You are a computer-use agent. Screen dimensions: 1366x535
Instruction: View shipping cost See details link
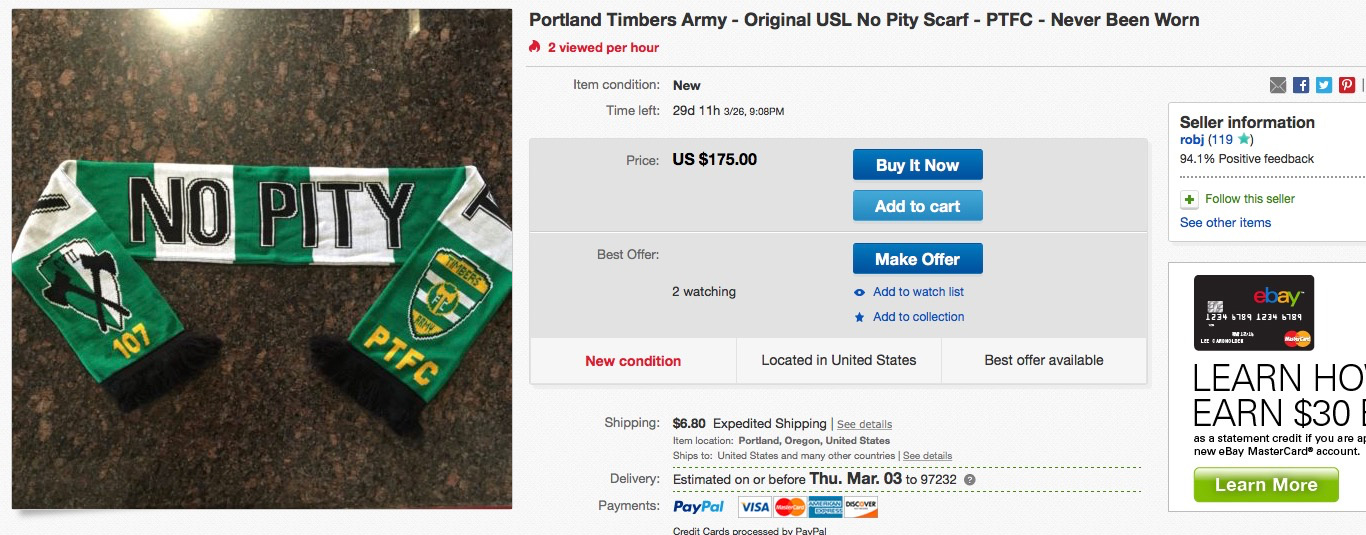[x=864, y=424]
